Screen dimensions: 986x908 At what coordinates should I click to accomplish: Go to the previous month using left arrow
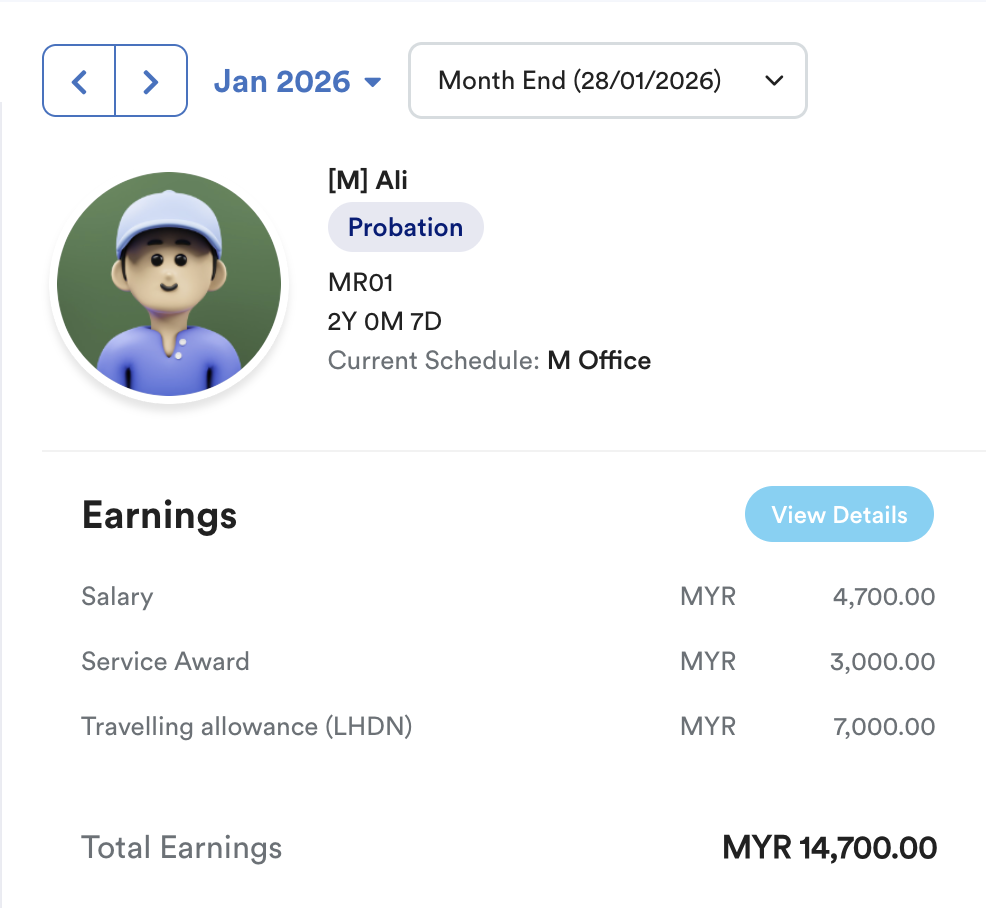[79, 81]
